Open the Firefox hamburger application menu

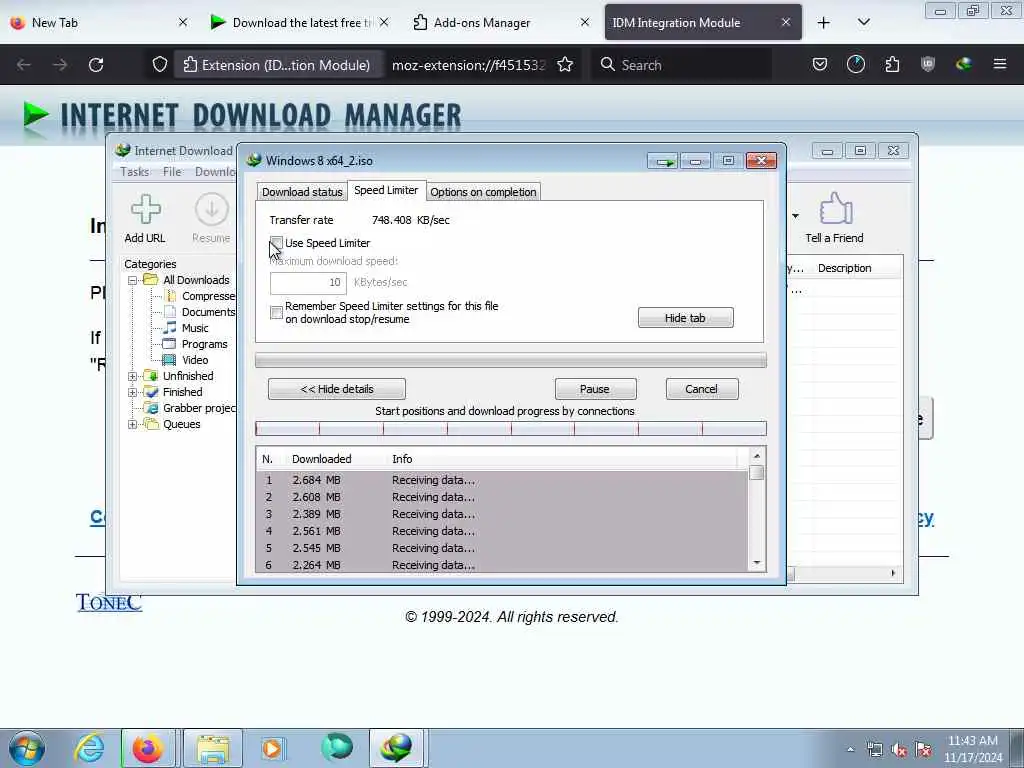[999, 65]
